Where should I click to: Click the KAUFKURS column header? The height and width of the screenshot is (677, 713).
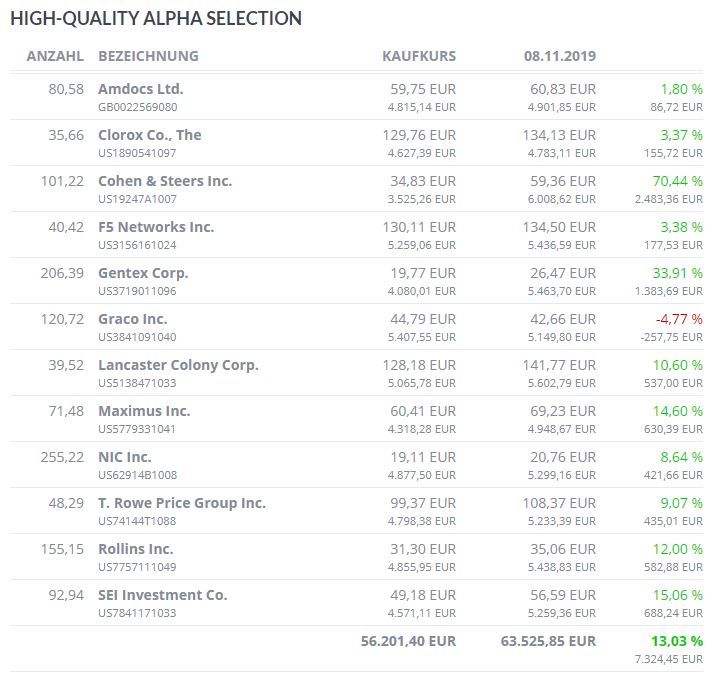tap(419, 56)
